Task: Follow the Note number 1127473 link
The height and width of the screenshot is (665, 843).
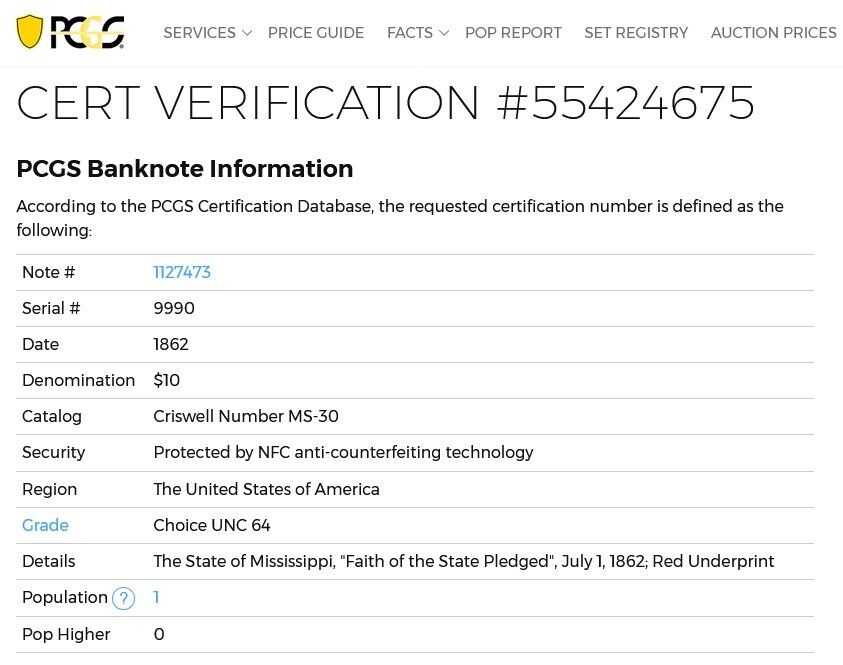Action: click(182, 272)
